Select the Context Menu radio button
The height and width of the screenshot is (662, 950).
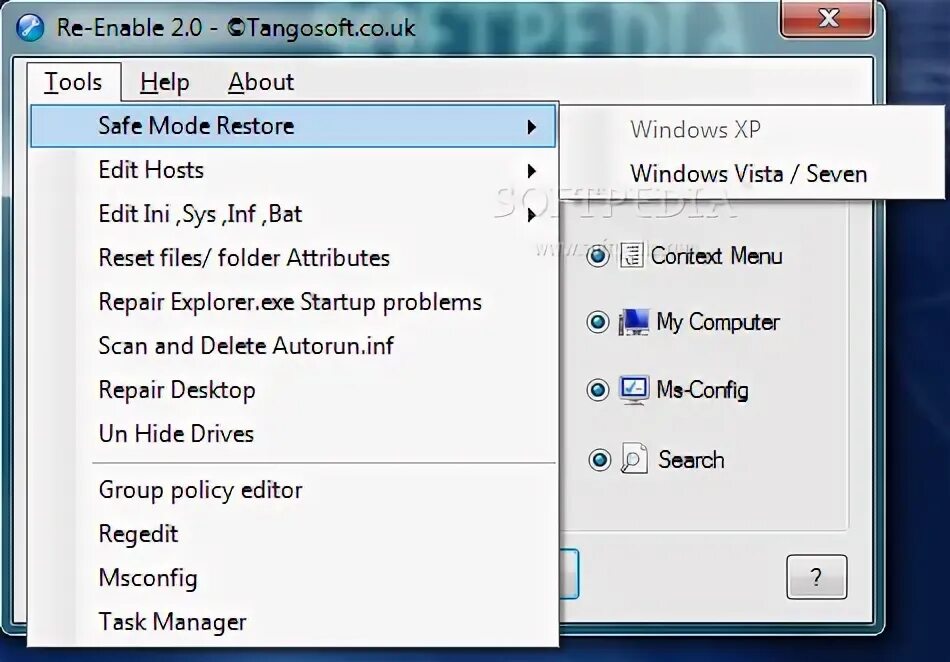pyautogui.click(x=597, y=256)
